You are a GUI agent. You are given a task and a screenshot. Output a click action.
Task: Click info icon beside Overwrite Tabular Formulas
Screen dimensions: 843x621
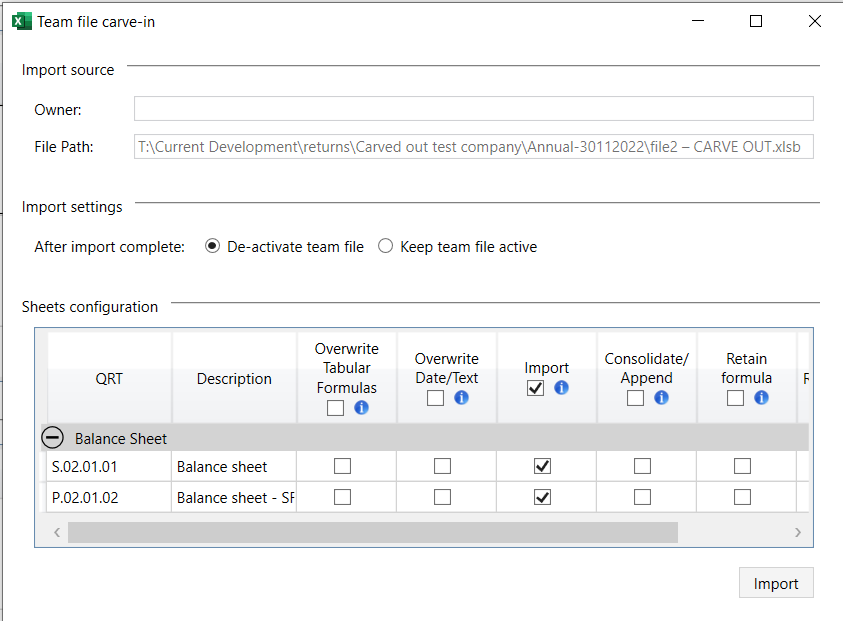362,407
